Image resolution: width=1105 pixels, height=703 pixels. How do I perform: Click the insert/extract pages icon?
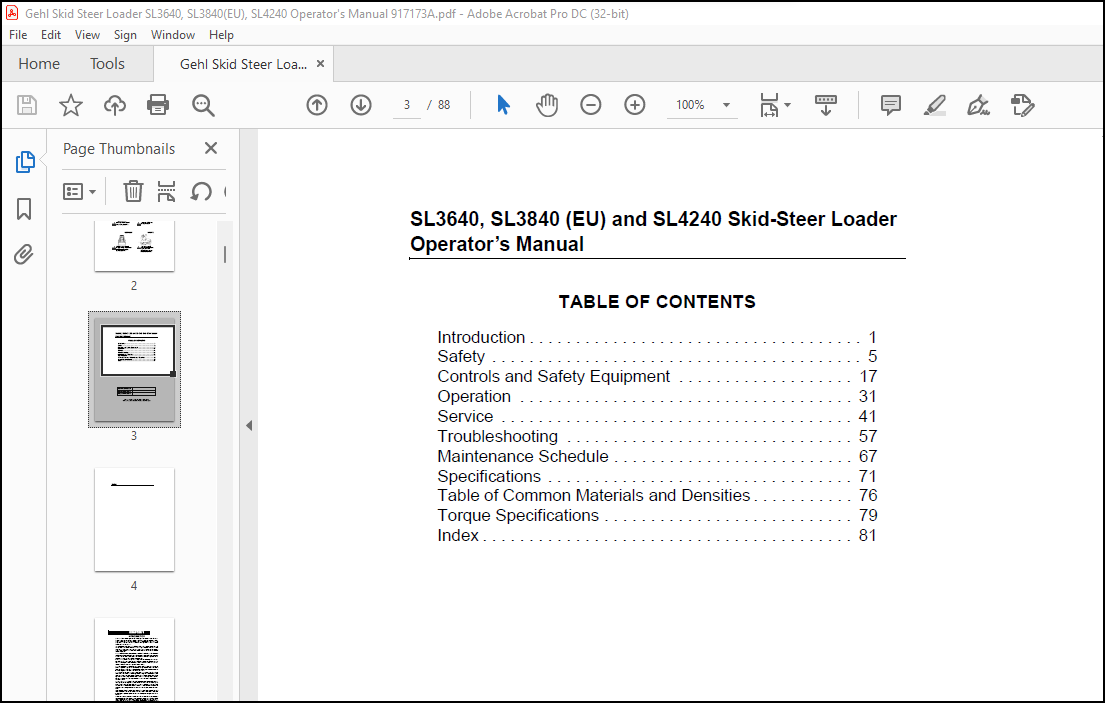pyautogui.click(x=166, y=191)
